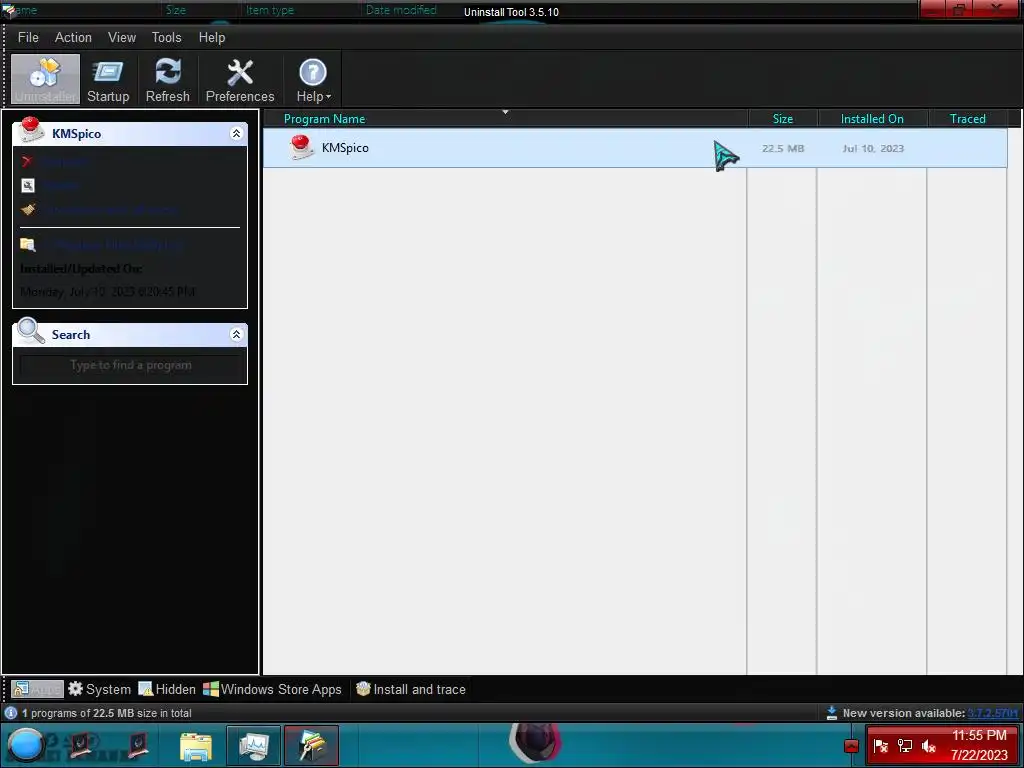Open the View menu
Screen dimensions: 1024x768
click(x=122, y=37)
